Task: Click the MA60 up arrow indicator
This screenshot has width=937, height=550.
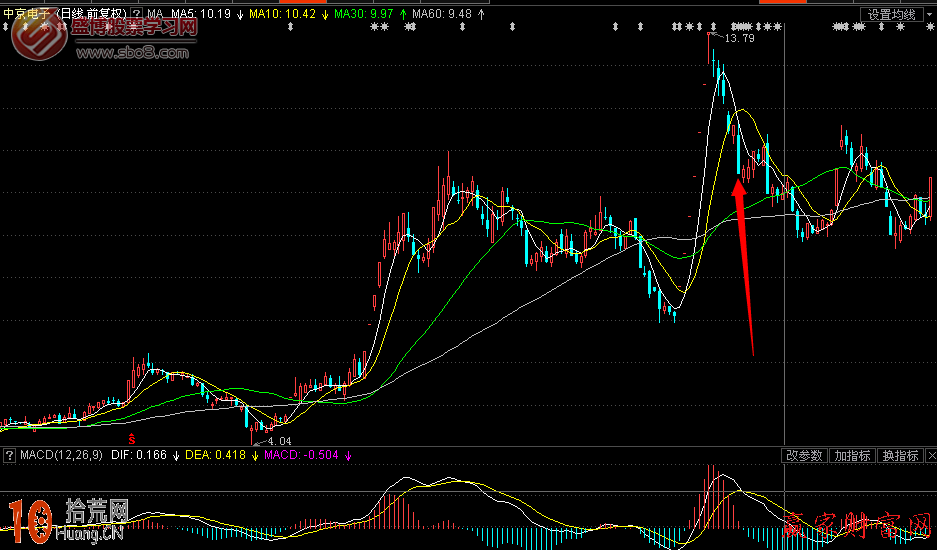Action: pos(483,15)
